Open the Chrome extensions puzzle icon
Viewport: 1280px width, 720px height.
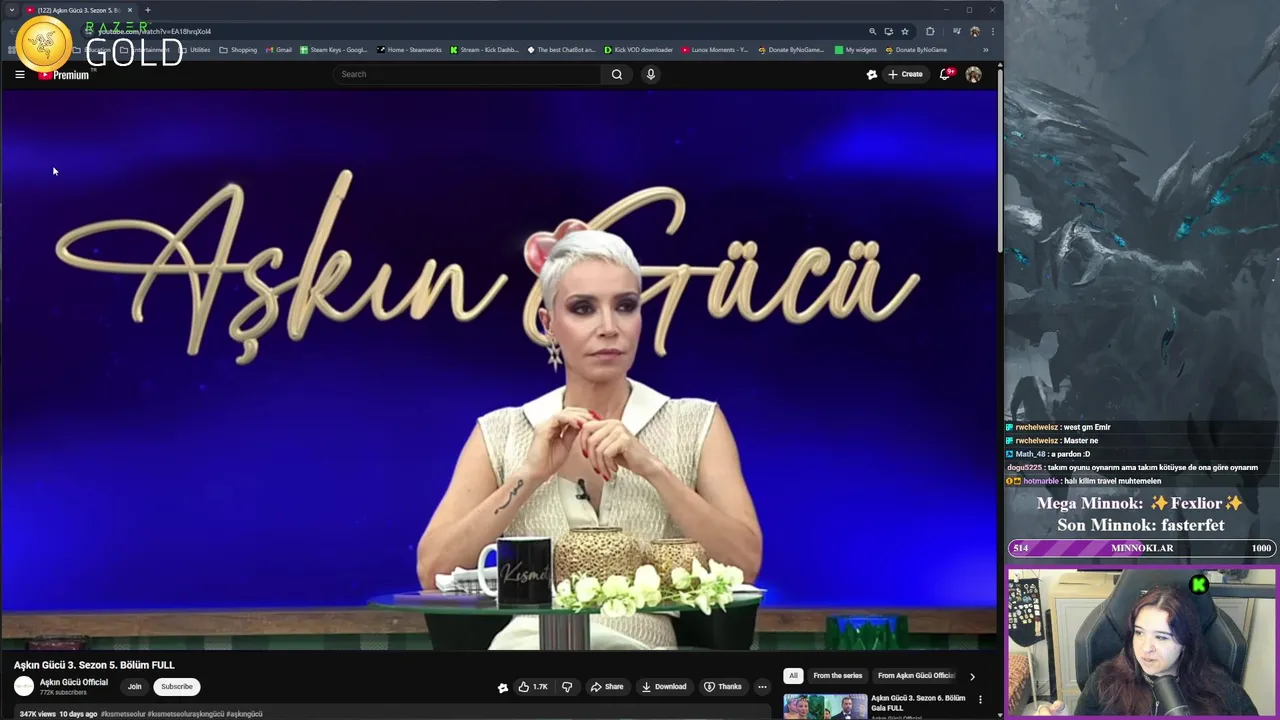(x=930, y=31)
